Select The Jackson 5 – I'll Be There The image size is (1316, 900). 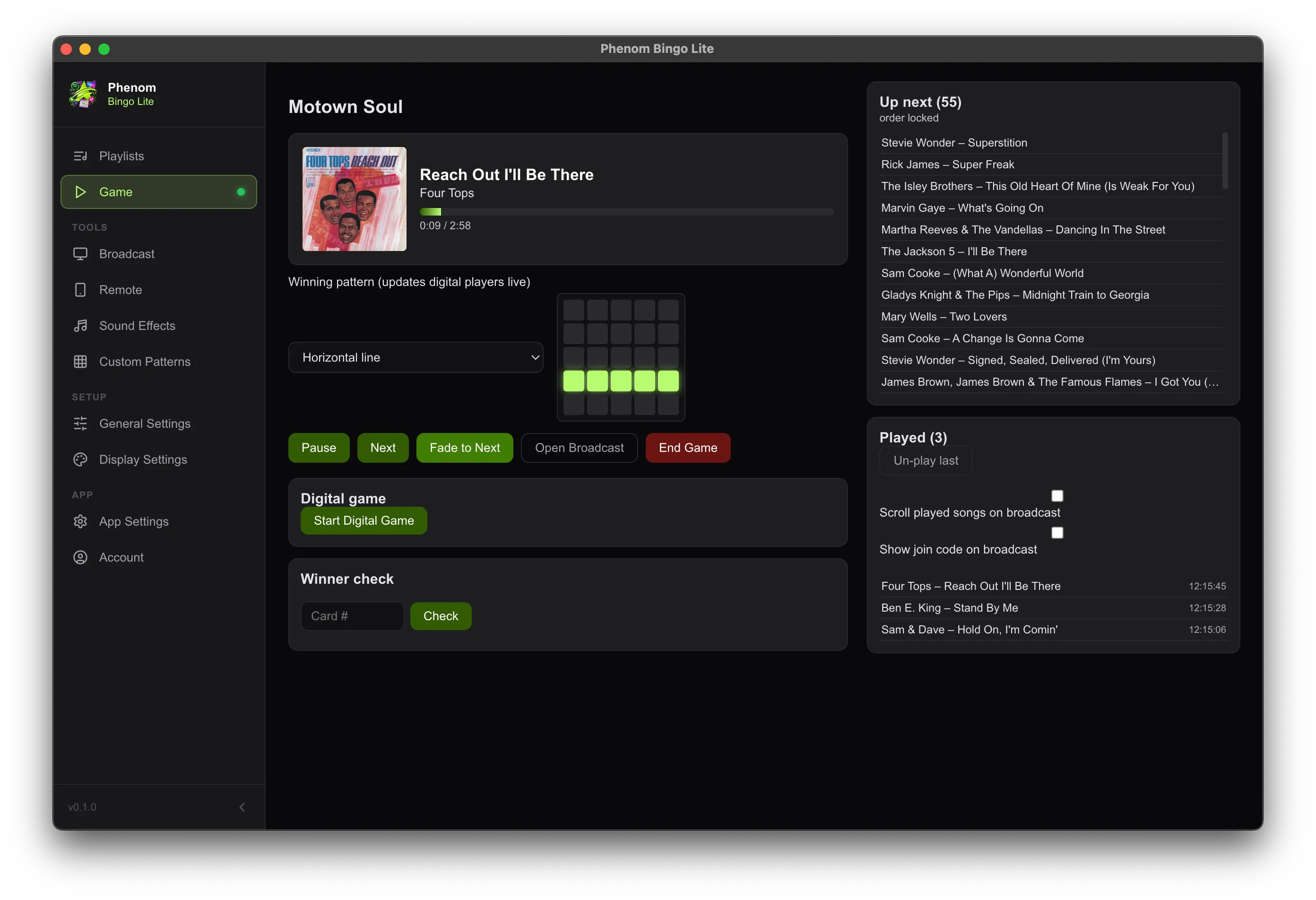1051,251
